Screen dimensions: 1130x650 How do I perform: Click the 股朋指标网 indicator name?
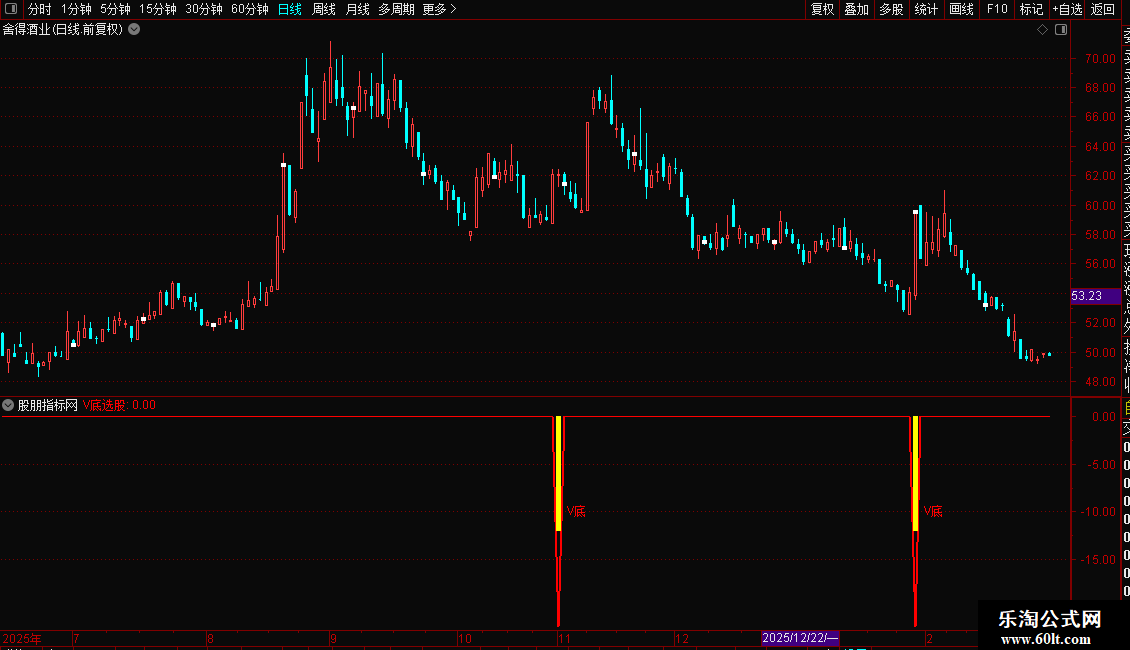click(48, 405)
